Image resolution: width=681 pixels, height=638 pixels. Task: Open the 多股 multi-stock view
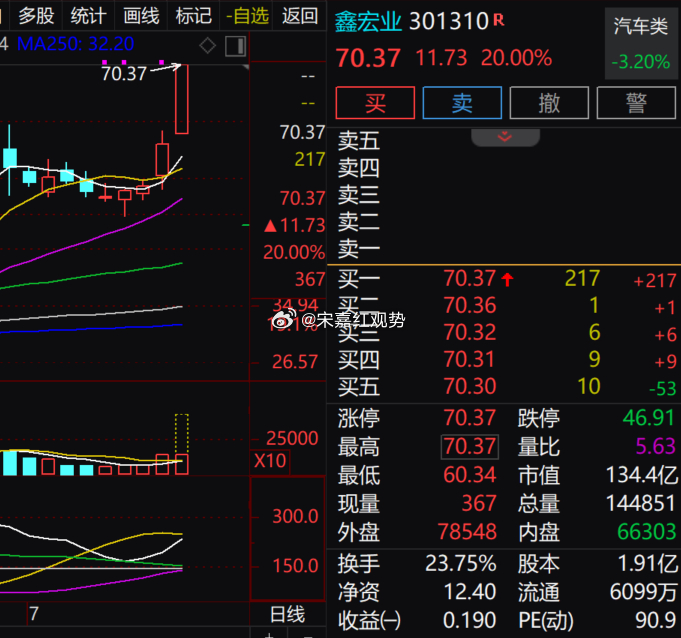tap(36, 16)
